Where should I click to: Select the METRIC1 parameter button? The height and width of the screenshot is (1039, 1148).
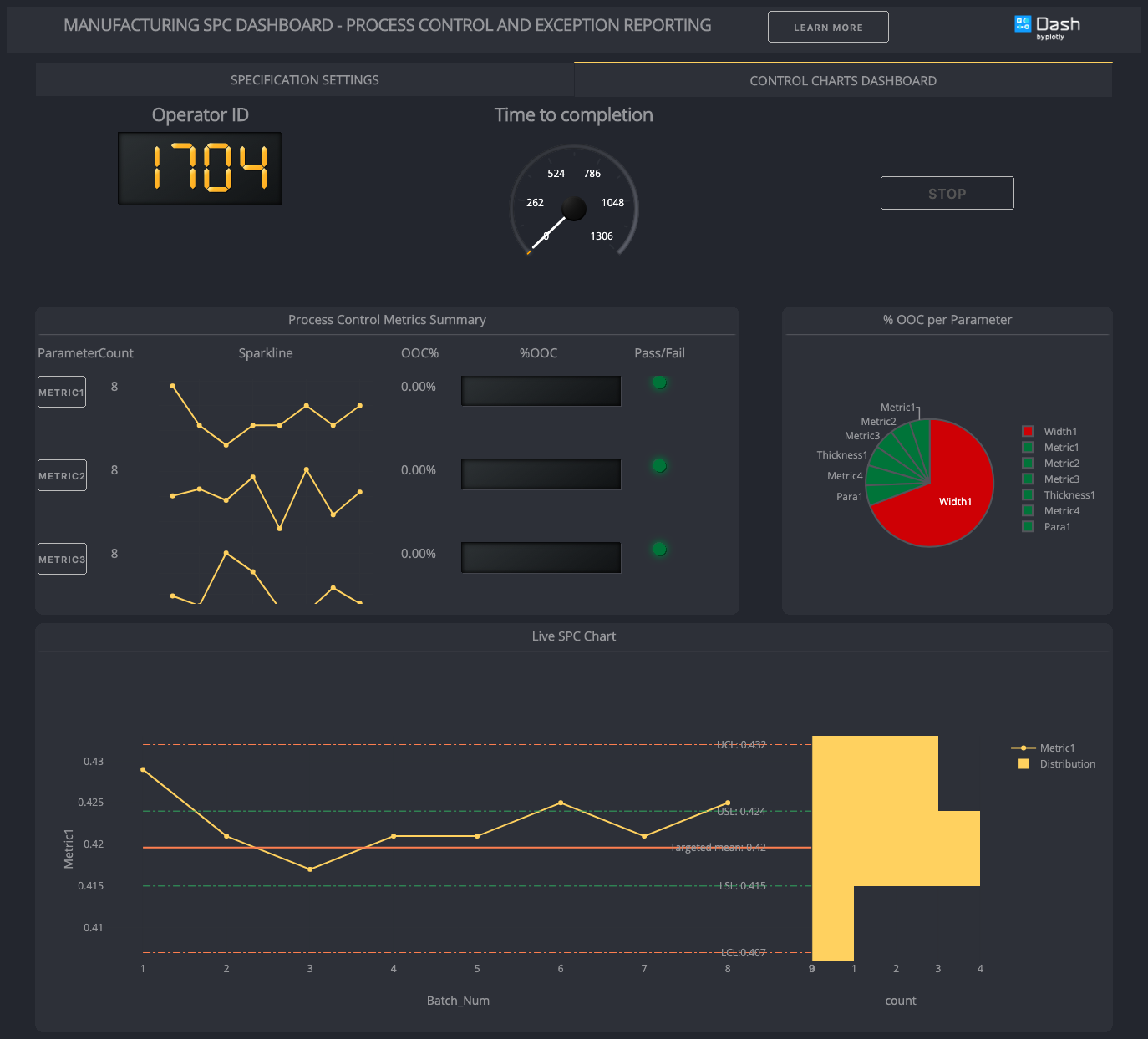click(61, 392)
